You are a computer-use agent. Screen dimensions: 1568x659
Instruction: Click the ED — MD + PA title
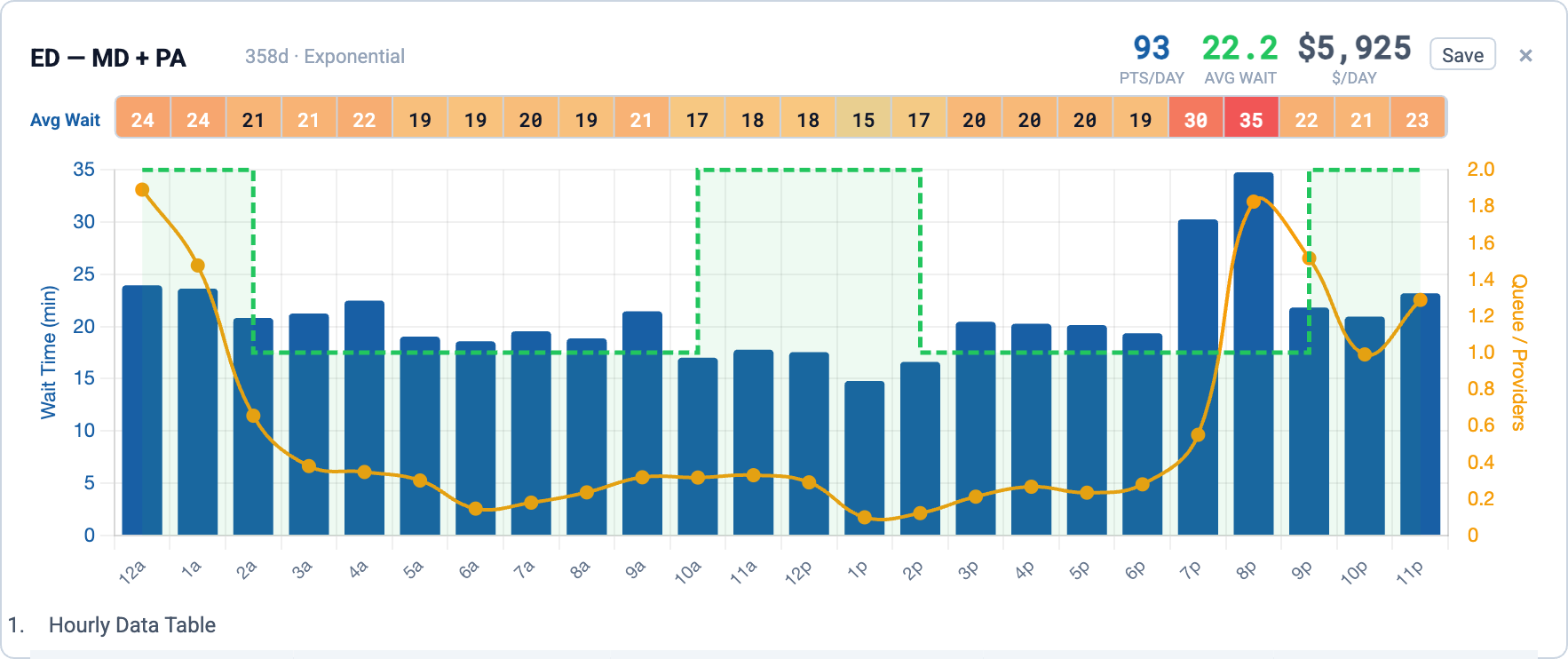click(108, 59)
